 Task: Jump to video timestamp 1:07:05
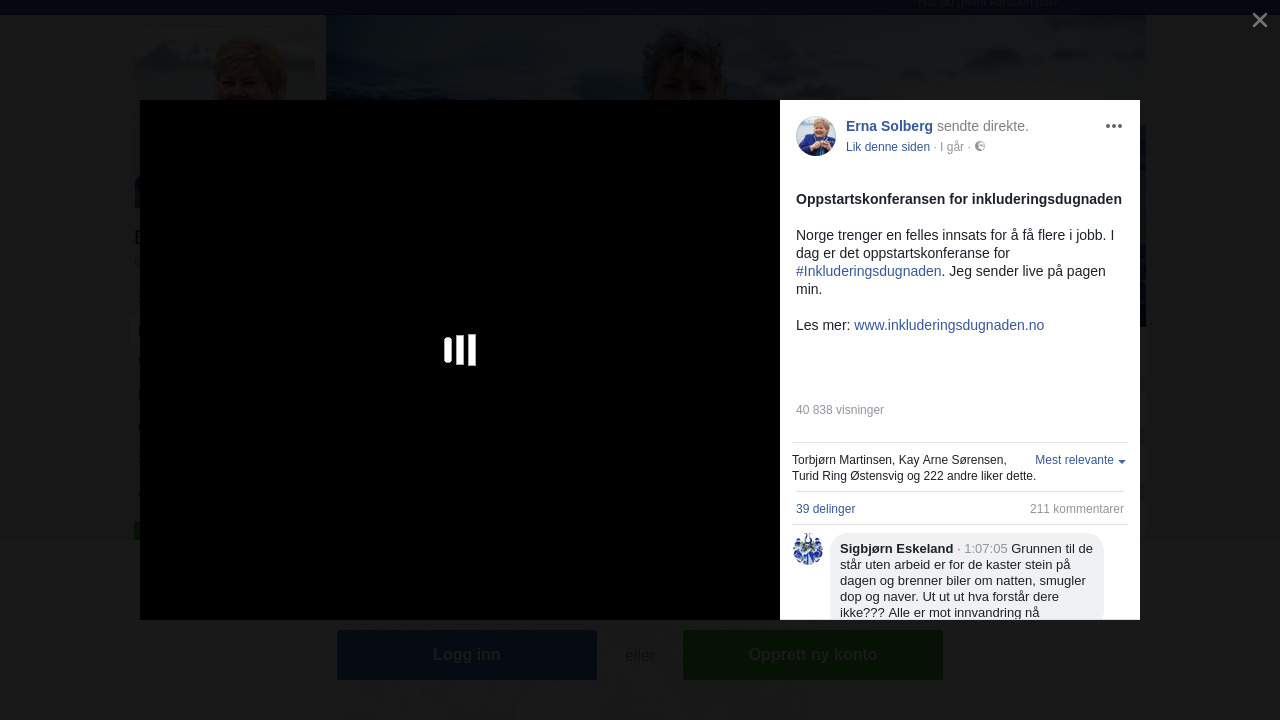pos(986,549)
